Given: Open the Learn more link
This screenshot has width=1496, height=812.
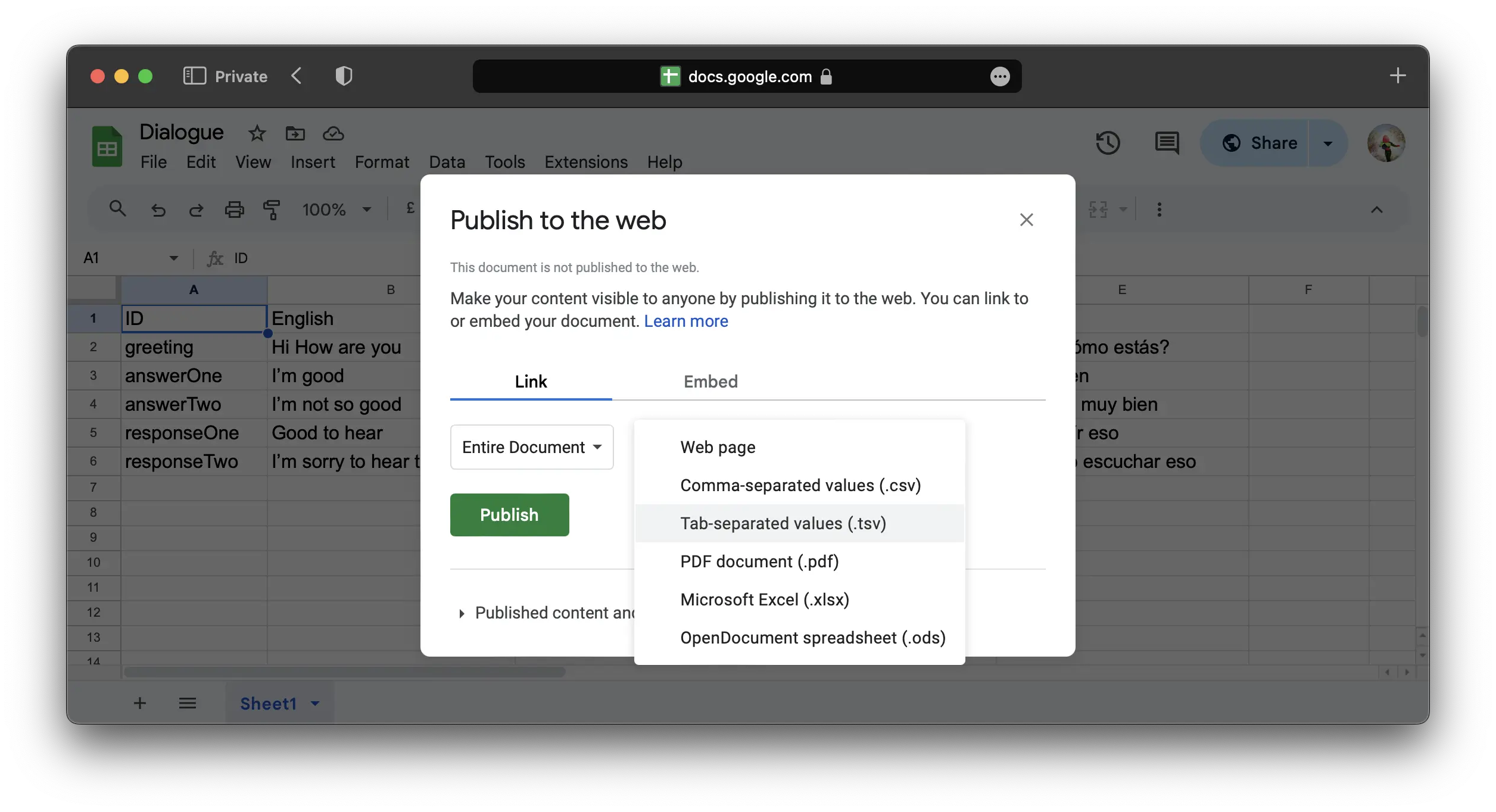Looking at the screenshot, I should [x=686, y=321].
